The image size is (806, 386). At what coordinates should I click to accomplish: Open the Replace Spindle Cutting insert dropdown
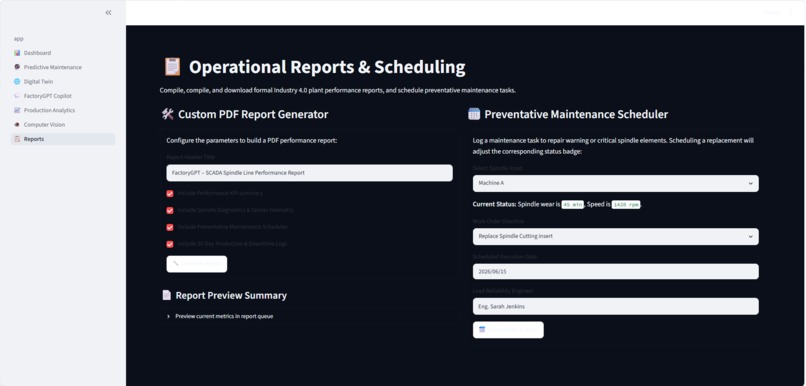click(615, 236)
